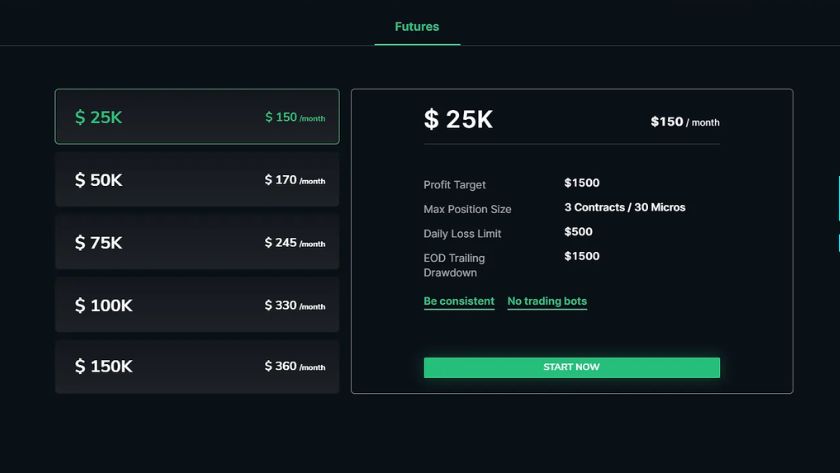Click the $150 / month details price

tap(684, 122)
